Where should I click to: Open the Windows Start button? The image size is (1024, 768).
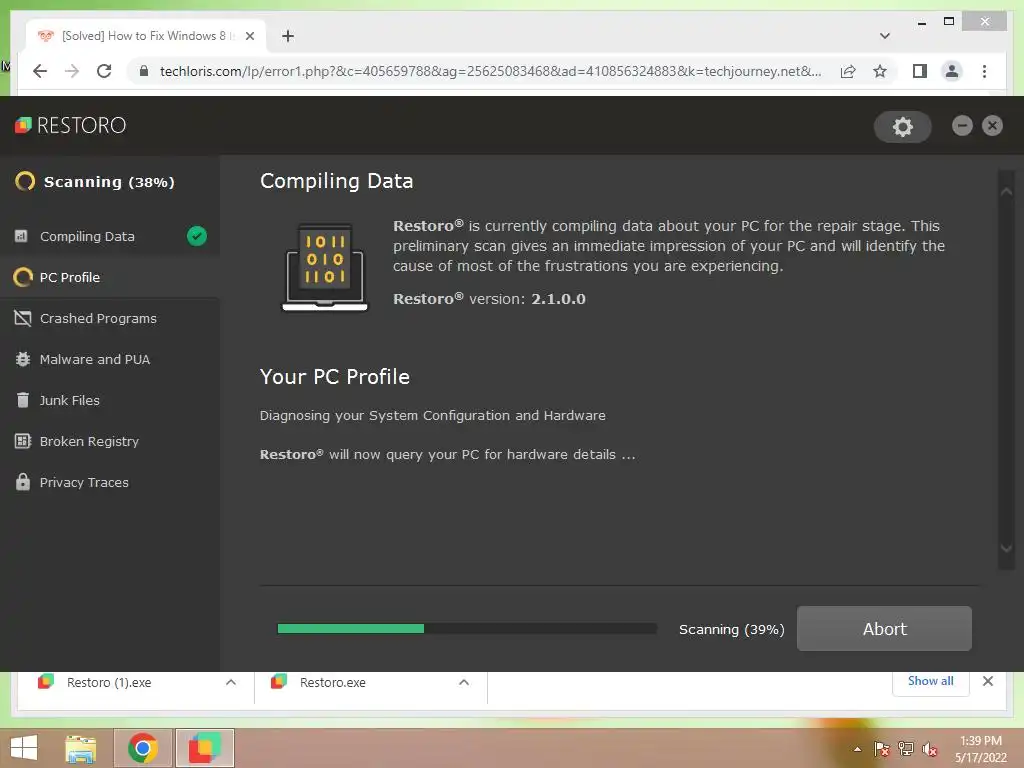click(24, 748)
